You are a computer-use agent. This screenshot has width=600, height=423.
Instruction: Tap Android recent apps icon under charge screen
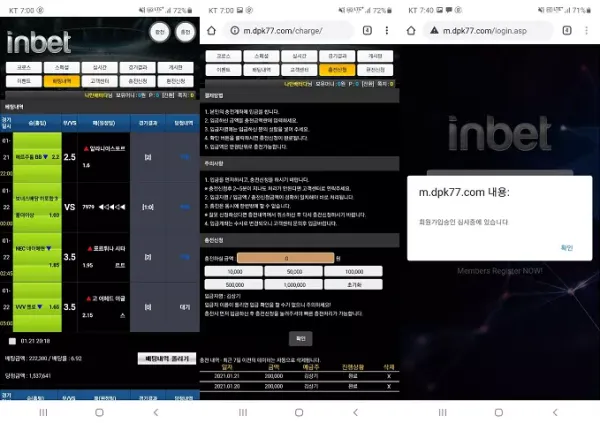pyautogui.click(x=243, y=412)
